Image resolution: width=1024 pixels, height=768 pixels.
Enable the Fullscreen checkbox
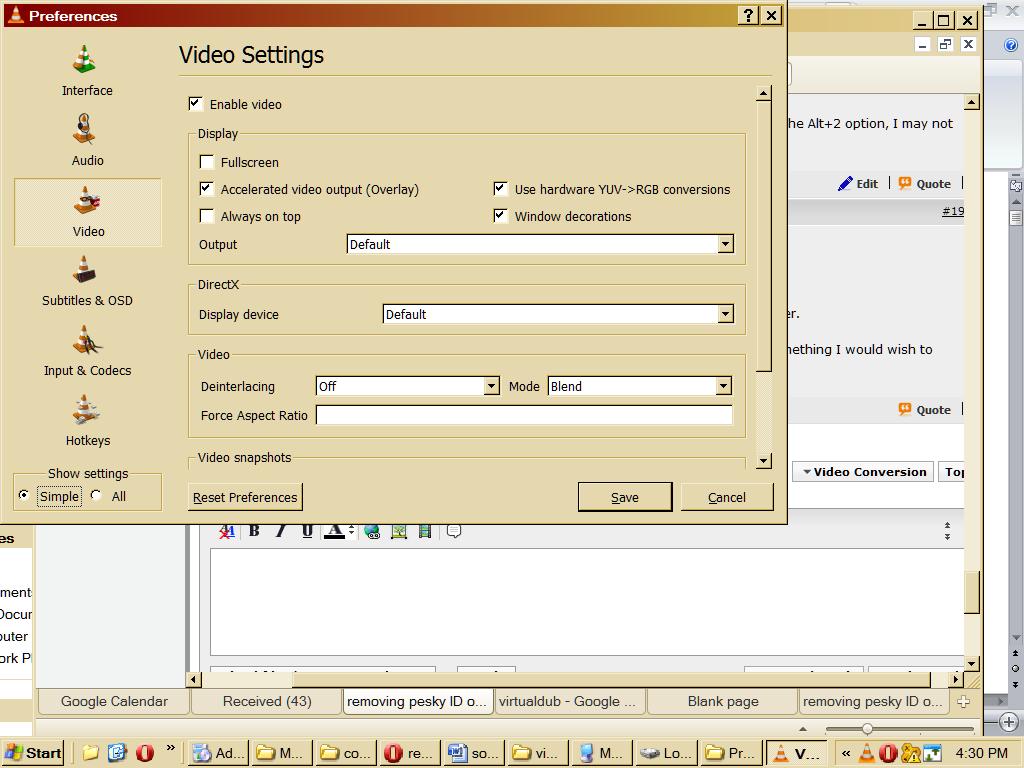(x=206, y=161)
